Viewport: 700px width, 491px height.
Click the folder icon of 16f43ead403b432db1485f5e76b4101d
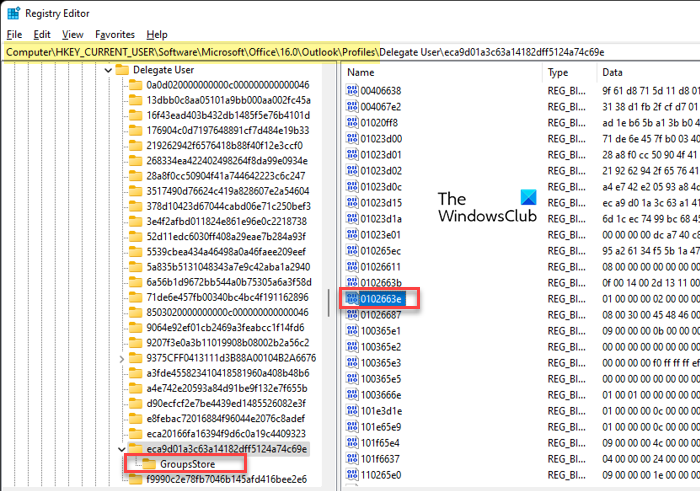tap(136, 115)
